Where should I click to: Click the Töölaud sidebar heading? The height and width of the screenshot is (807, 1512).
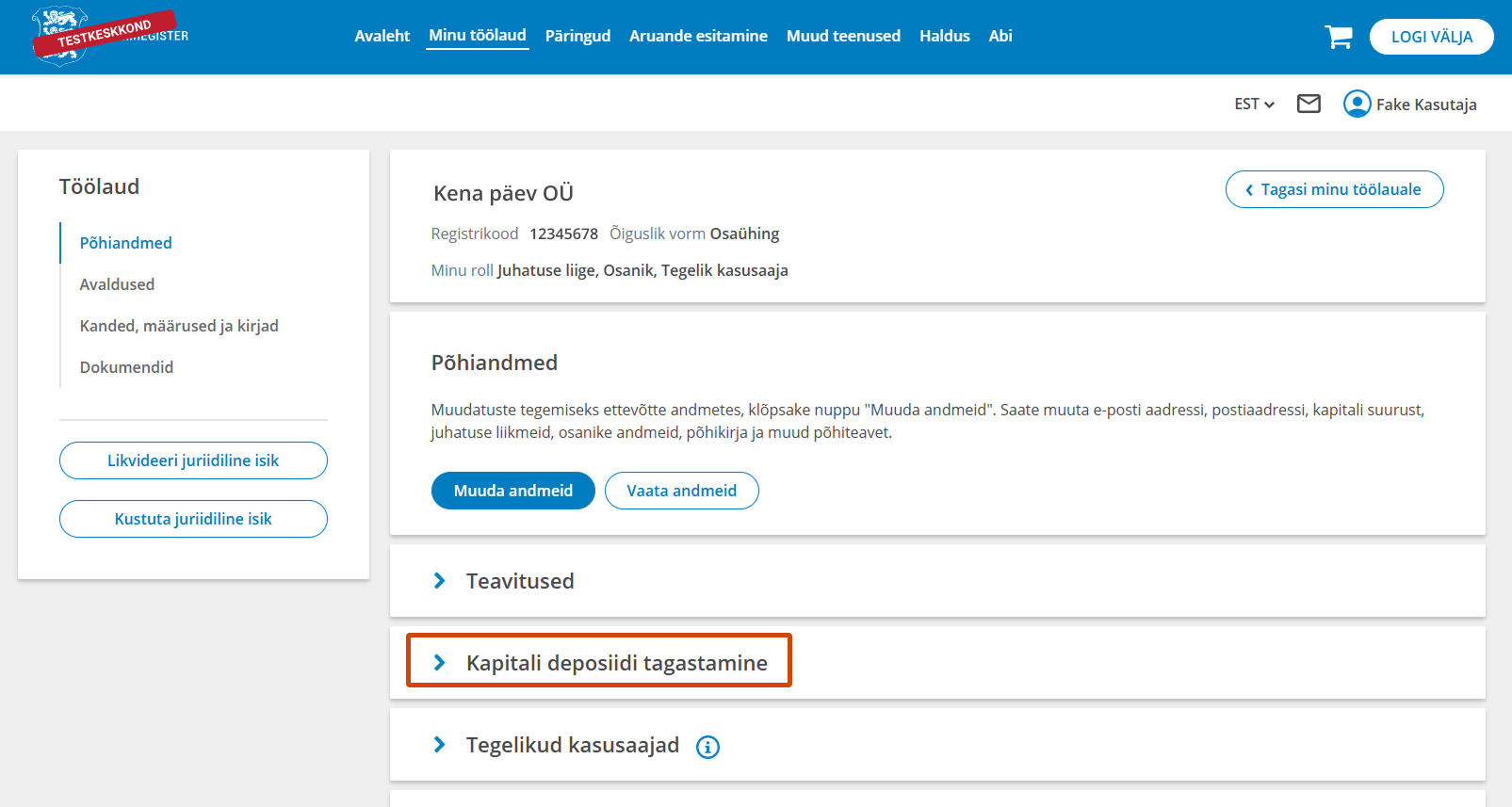pos(99,186)
